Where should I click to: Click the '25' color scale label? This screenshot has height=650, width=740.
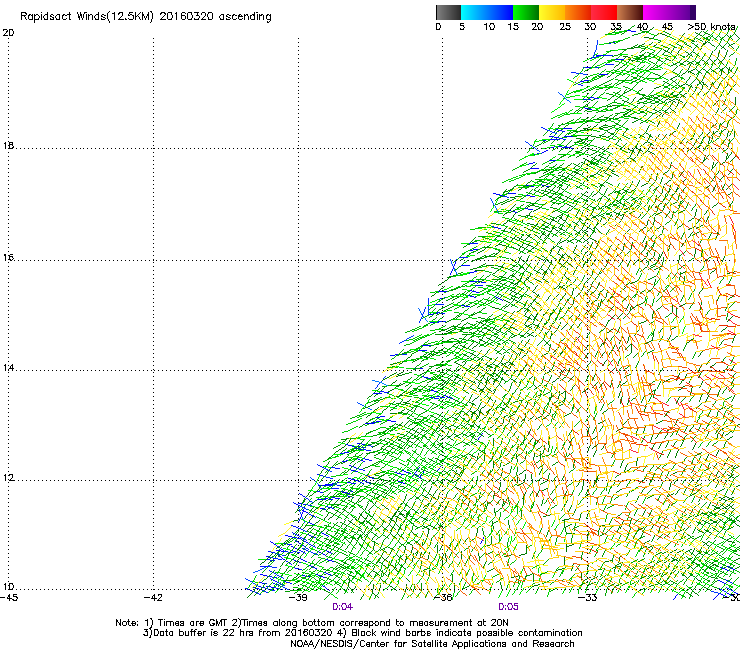(x=565, y=26)
